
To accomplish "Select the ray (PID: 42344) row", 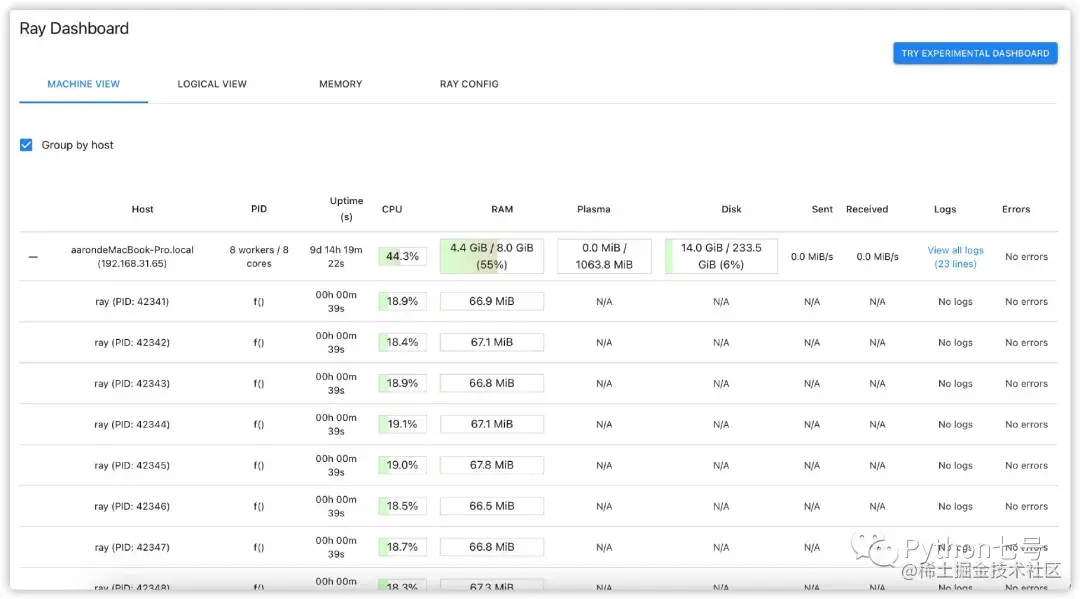I will pos(539,424).
